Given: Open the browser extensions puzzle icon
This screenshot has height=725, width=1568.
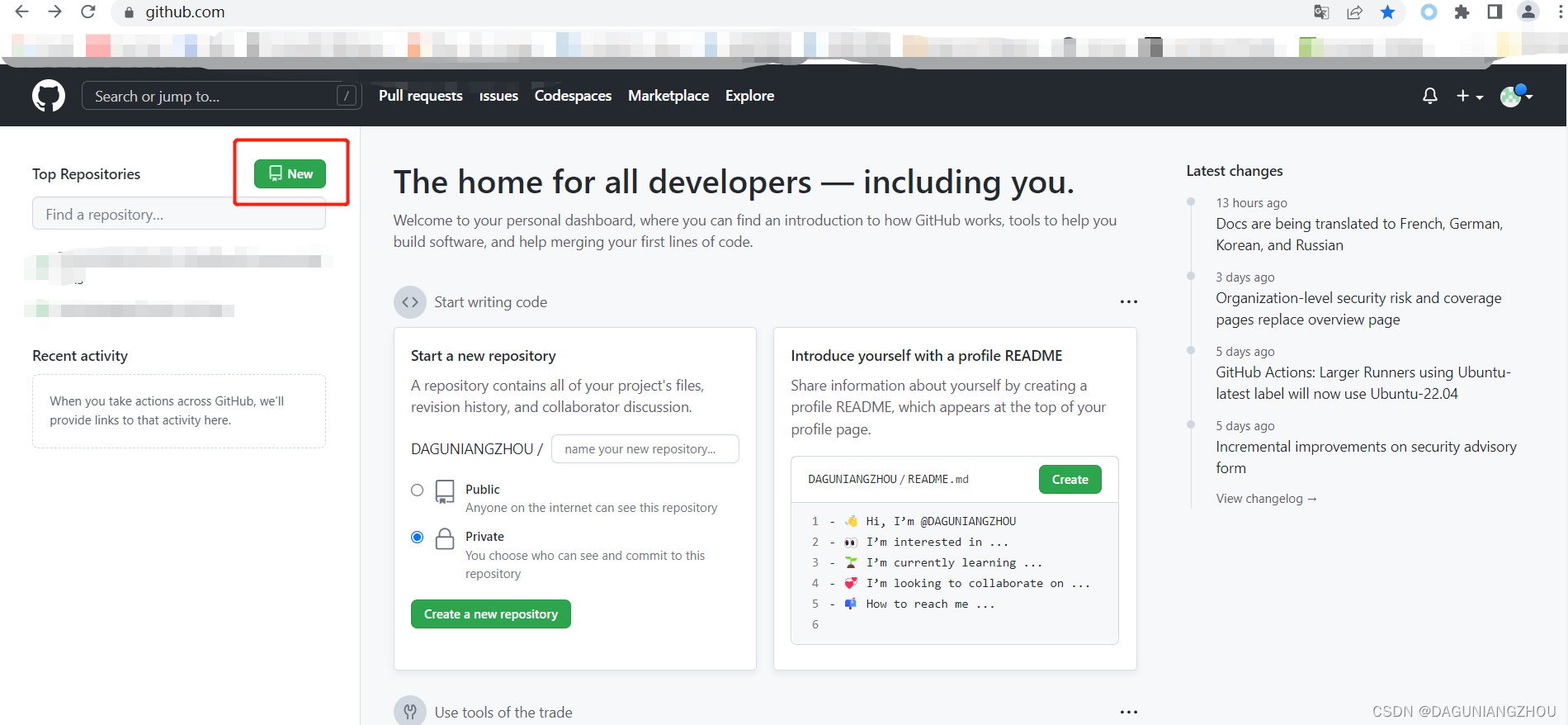Looking at the screenshot, I should point(1462,12).
